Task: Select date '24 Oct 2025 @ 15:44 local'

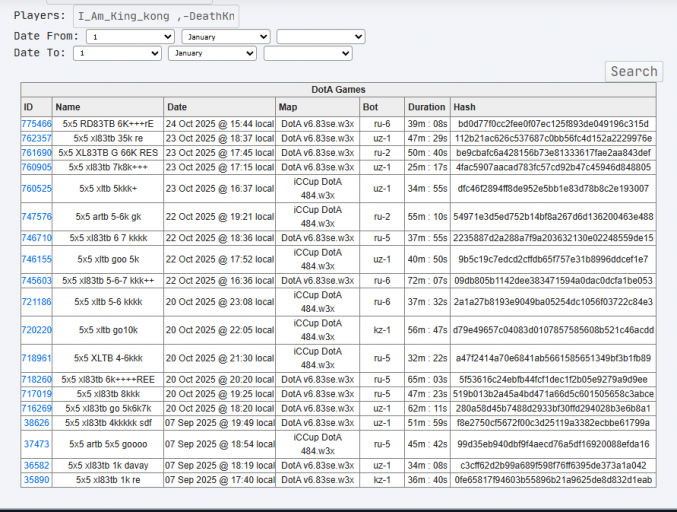Action: coord(220,124)
